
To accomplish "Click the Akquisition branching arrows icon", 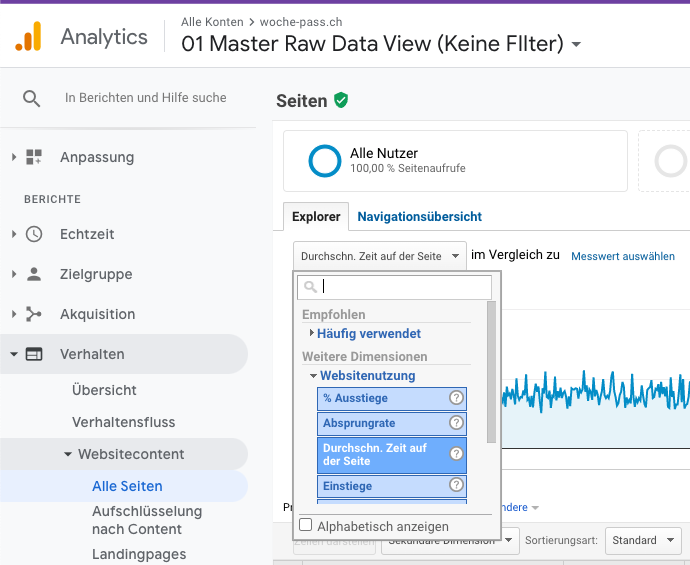I will 34,314.
